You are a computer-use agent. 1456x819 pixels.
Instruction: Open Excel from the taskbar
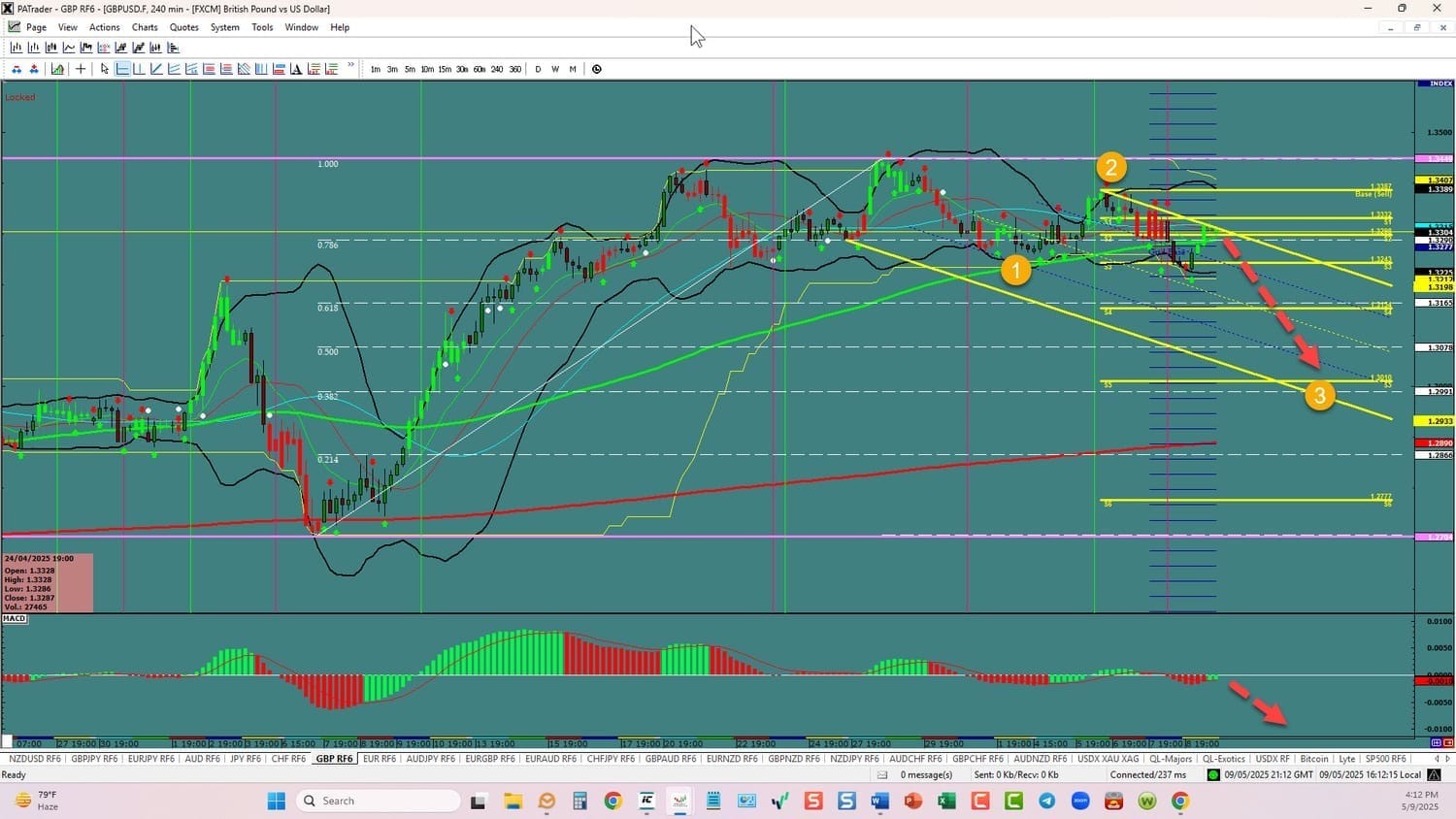coord(946,801)
